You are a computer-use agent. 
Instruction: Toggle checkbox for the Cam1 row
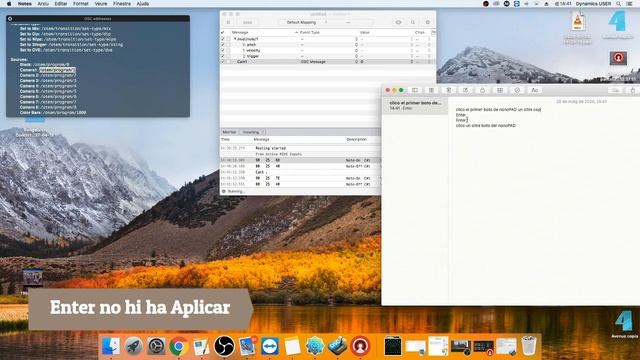[x=223, y=62]
